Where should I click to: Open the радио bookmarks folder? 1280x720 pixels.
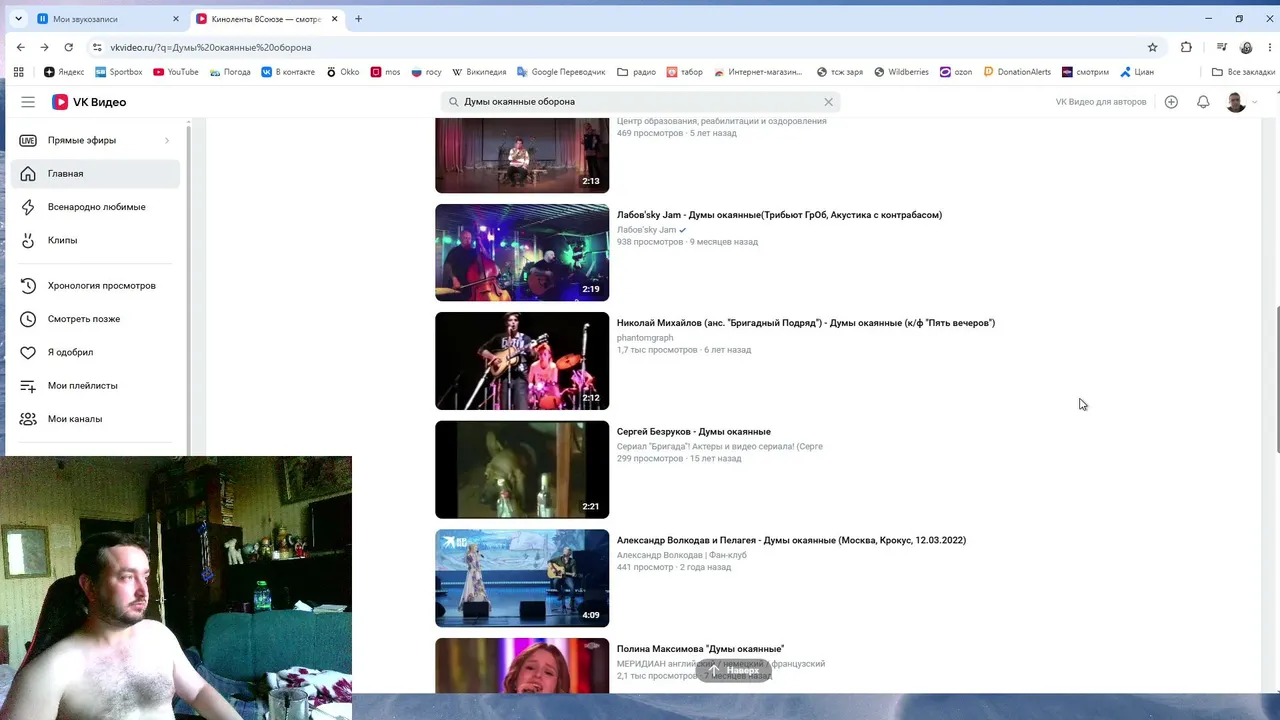[636, 72]
